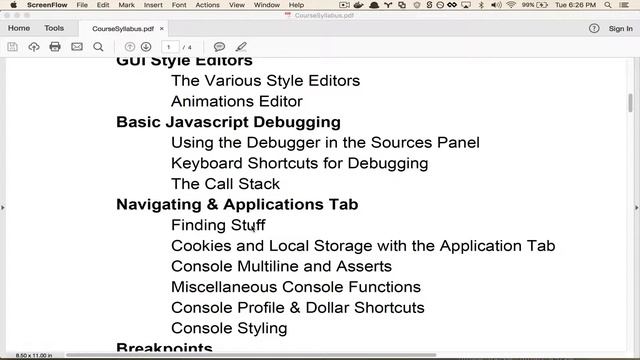The width and height of the screenshot is (640, 360).
Task: Open find text with the magnifier icon
Action: [98, 47]
